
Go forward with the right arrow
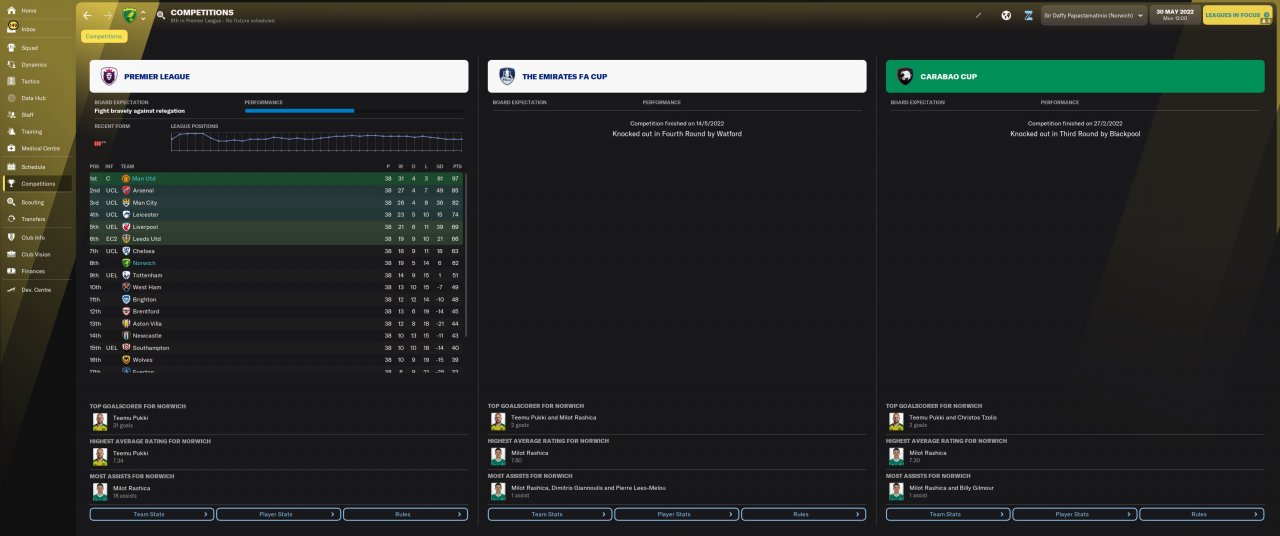click(x=108, y=16)
